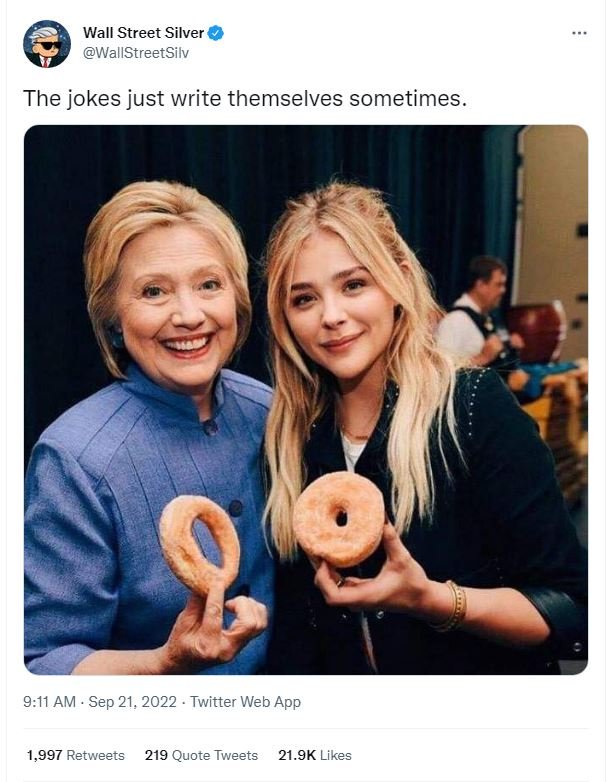Click the 21.9K likes count
Screen dimensions: 613x782
pyautogui.click(x=297, y=755)
